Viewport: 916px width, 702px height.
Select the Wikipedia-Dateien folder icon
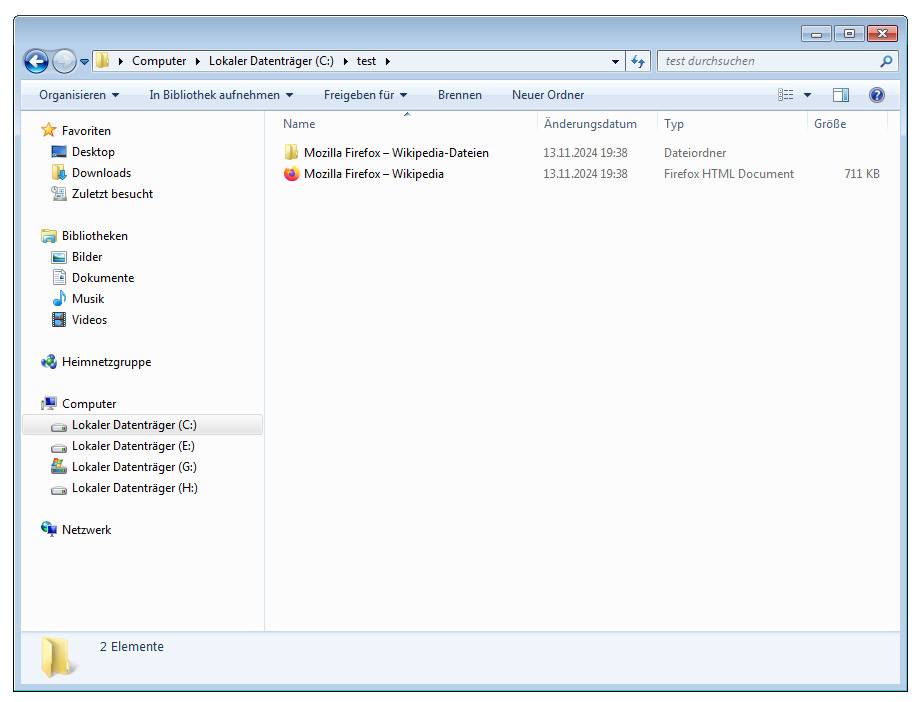[x=291, y=153]
